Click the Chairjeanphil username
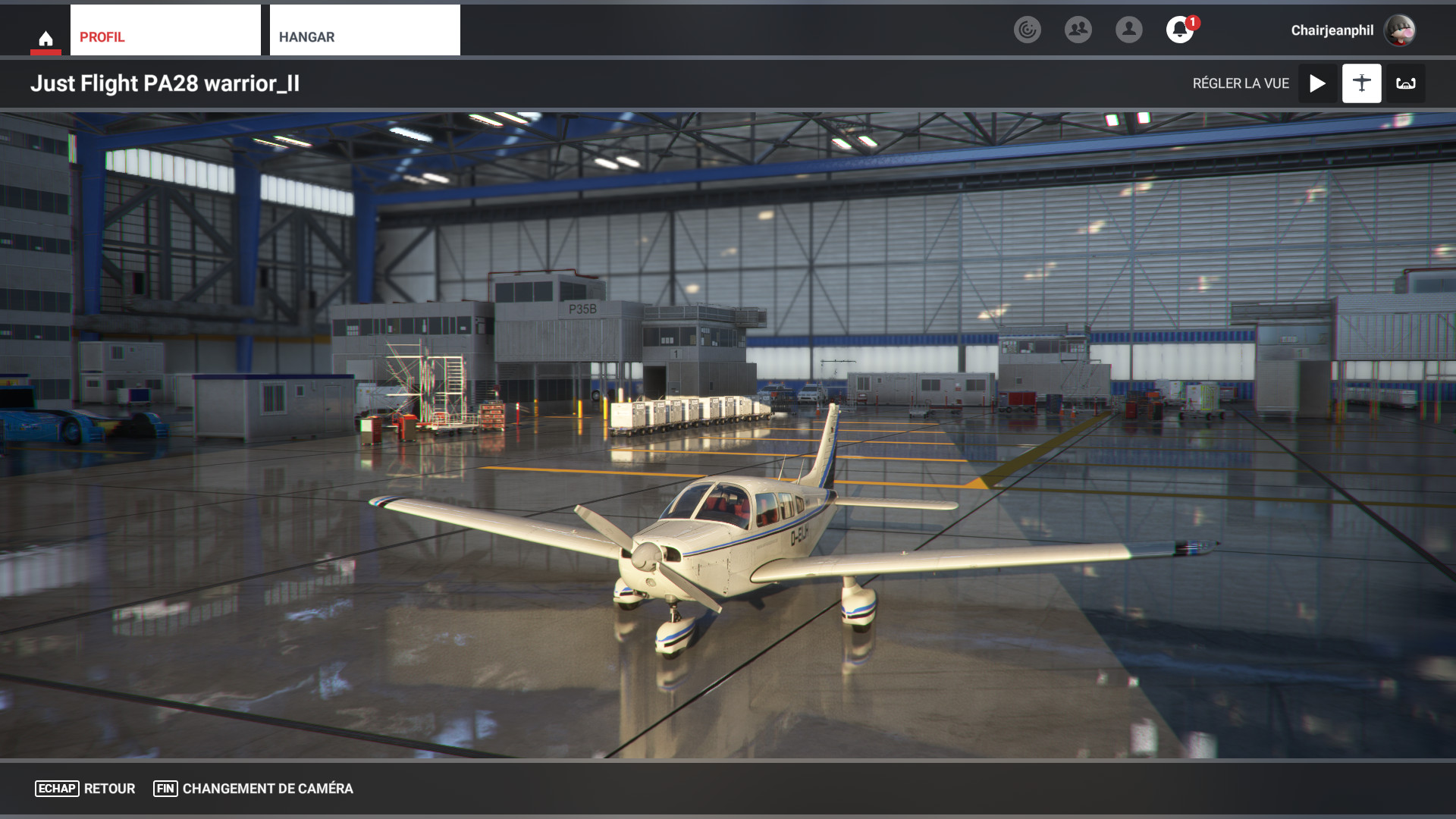1456x819 pixels. point(1332,30)
